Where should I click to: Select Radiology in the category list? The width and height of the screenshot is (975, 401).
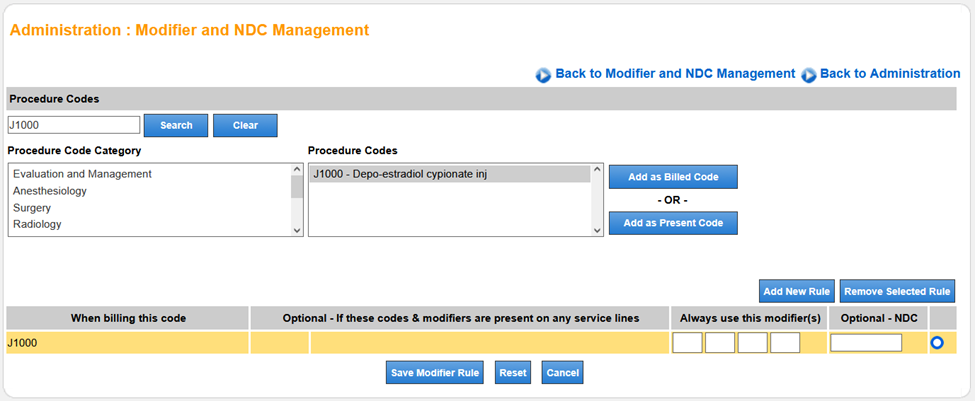click(x=37, y=224)
